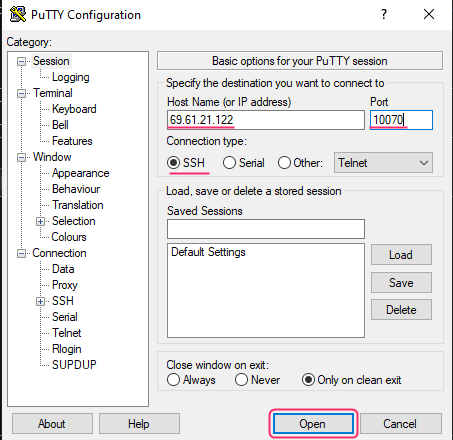Screen dimensions: 453x440
Task: Collapse the Connection category node
Action: 21,253
